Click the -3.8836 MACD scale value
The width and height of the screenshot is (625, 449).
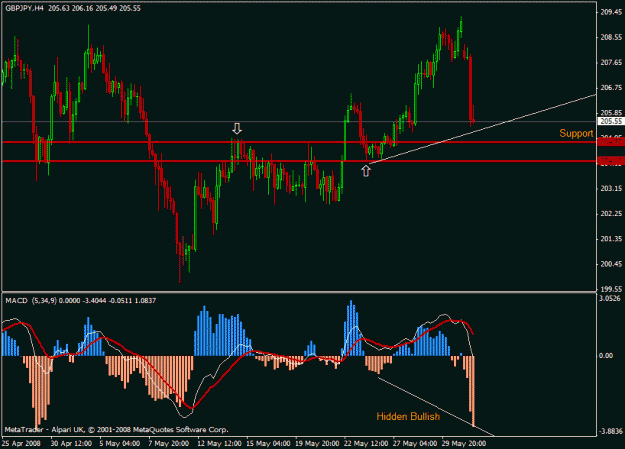610,431
